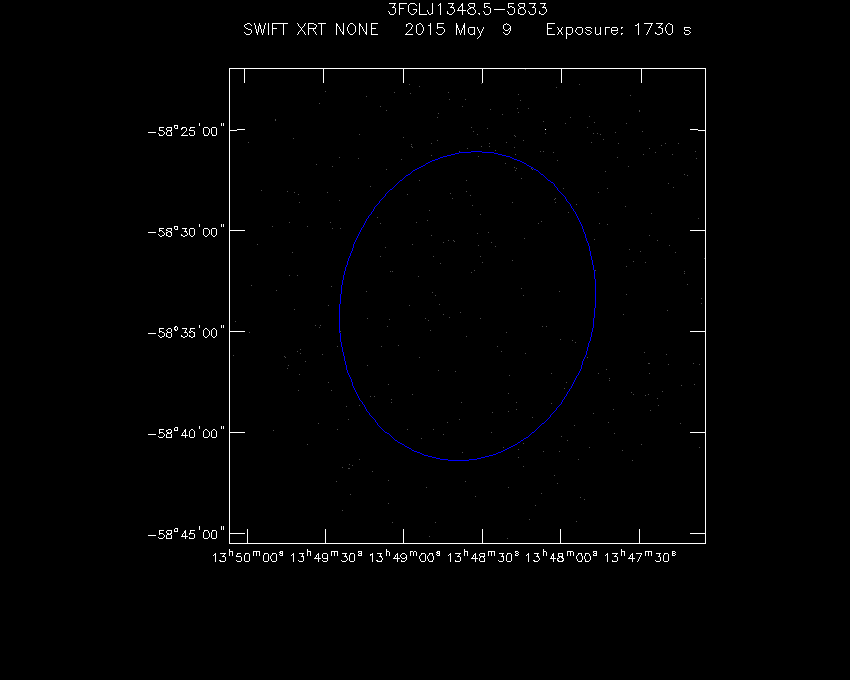Click right ascension label 13h49m30s
850x680 pixels.
coord(326,557)
